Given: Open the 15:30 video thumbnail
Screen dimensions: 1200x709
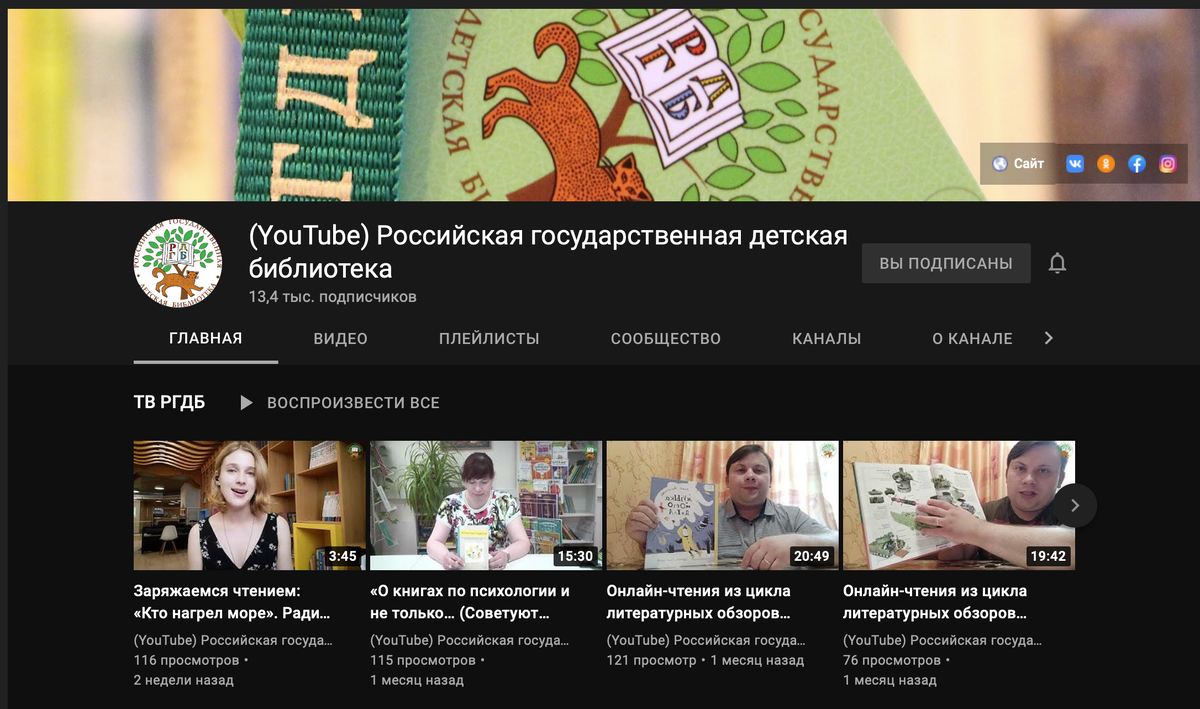Looking at the screenshot, I should click(486, 505).
